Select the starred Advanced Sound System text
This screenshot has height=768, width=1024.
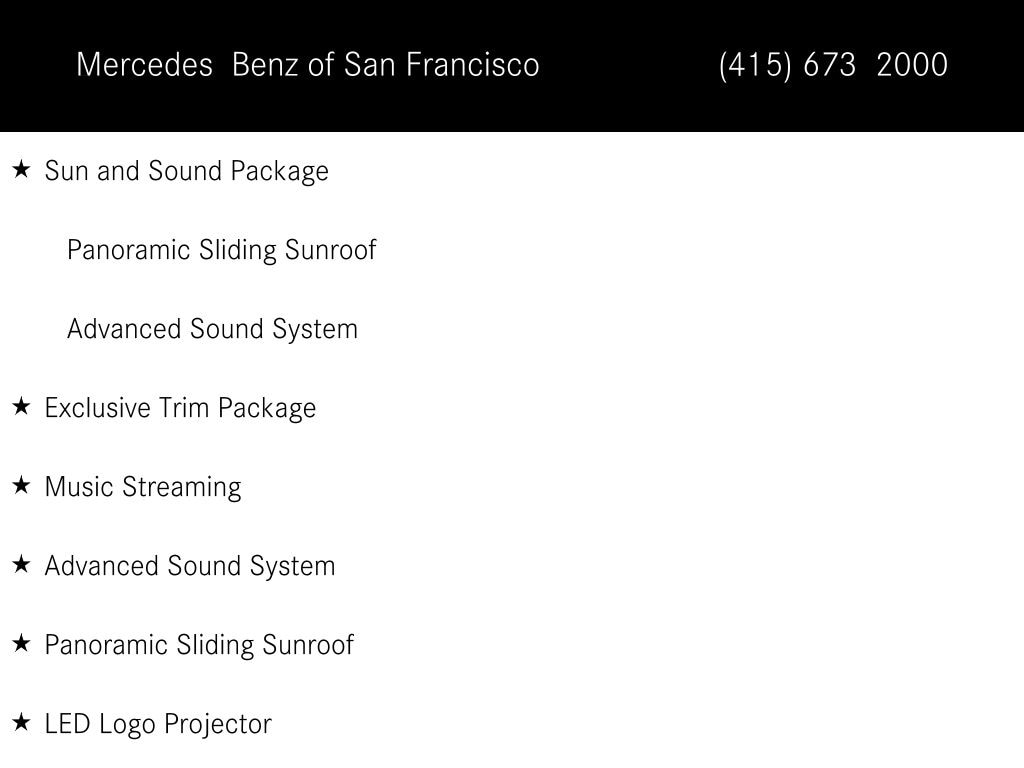190,566
